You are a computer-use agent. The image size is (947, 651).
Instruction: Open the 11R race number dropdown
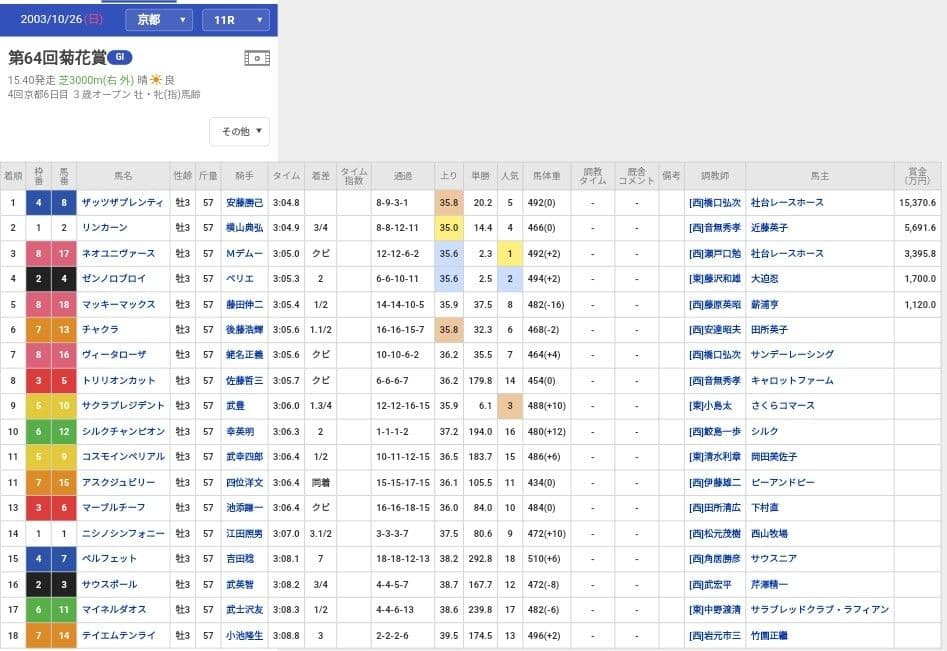click(x=235, y=20)
